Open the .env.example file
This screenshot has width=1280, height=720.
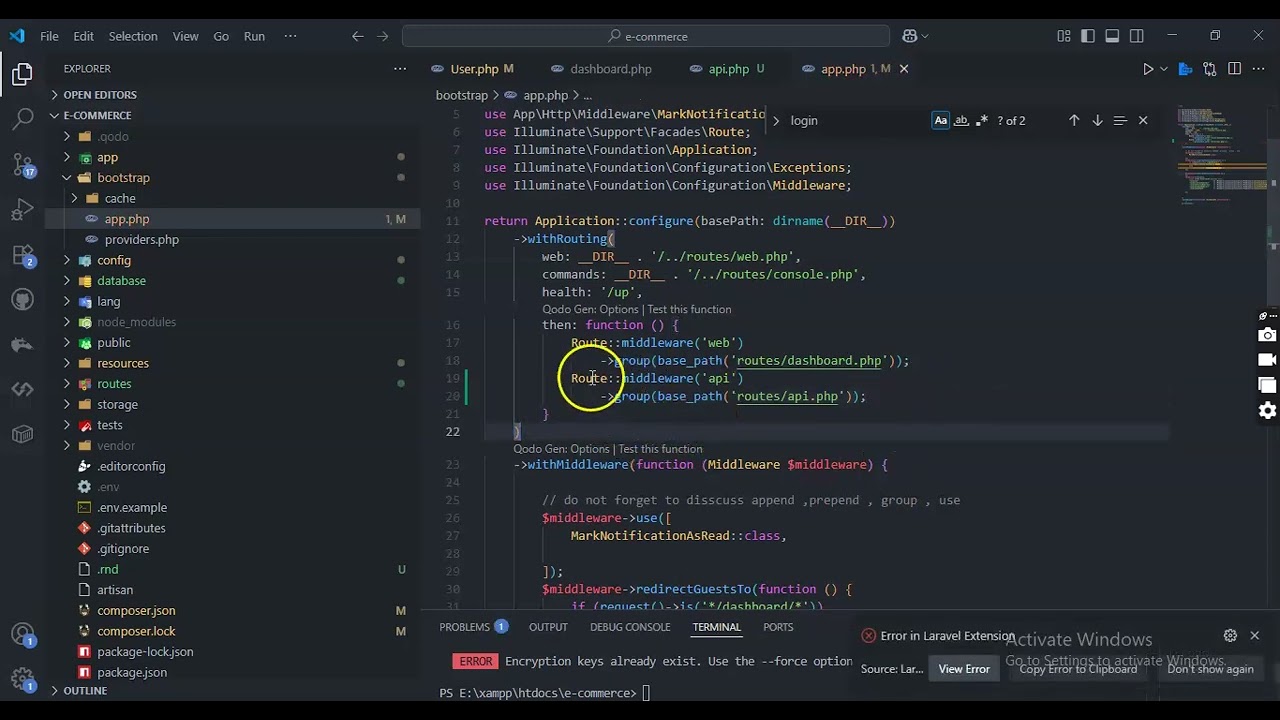(x=132, y=508)
